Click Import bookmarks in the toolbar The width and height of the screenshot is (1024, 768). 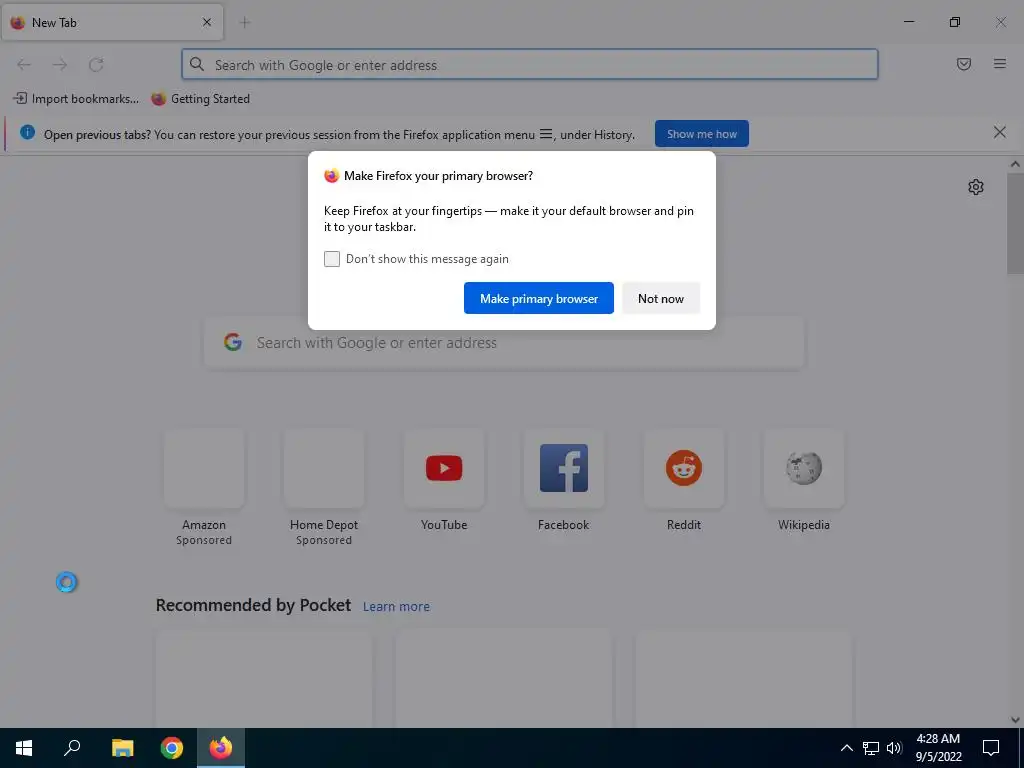(76, 99)
